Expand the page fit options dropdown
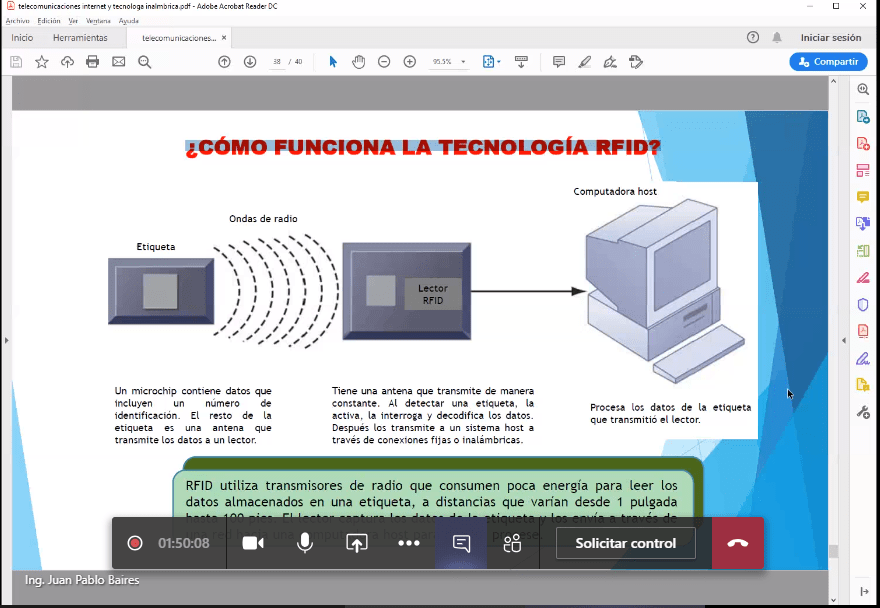 [x=498, y=62]
